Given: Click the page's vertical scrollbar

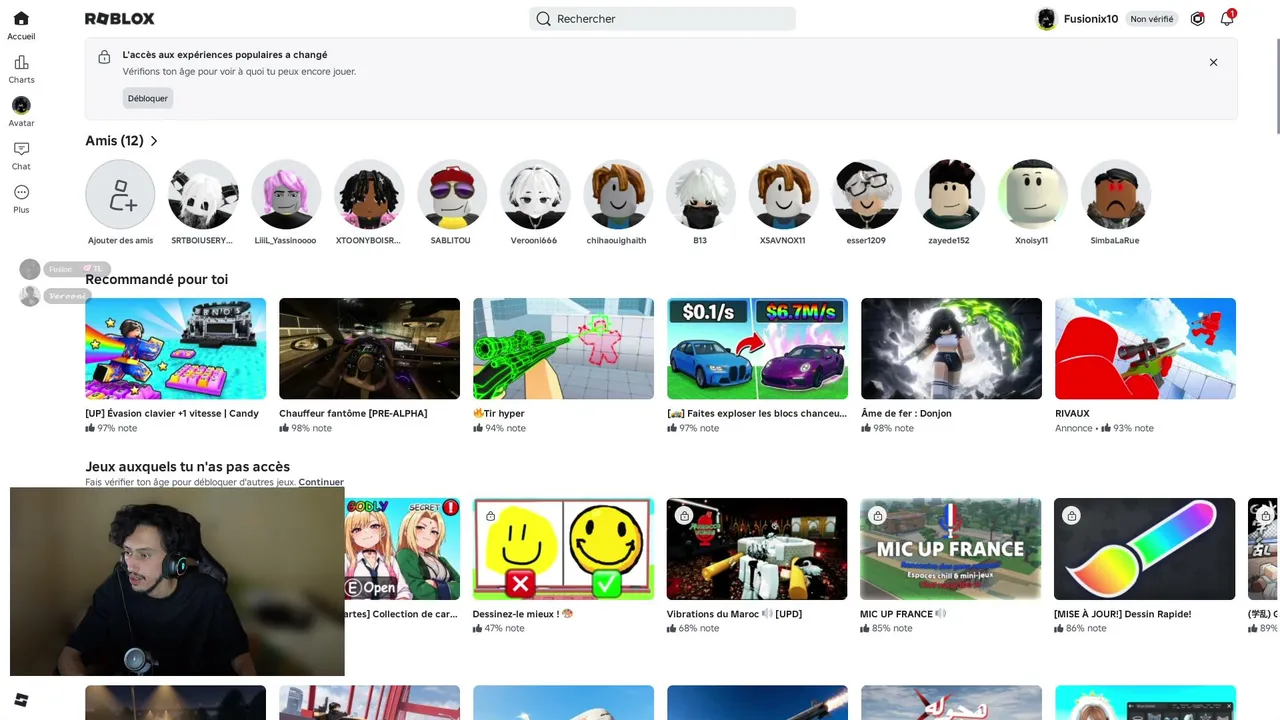Looking at the screenshot, I should (x=1276, y=85).
